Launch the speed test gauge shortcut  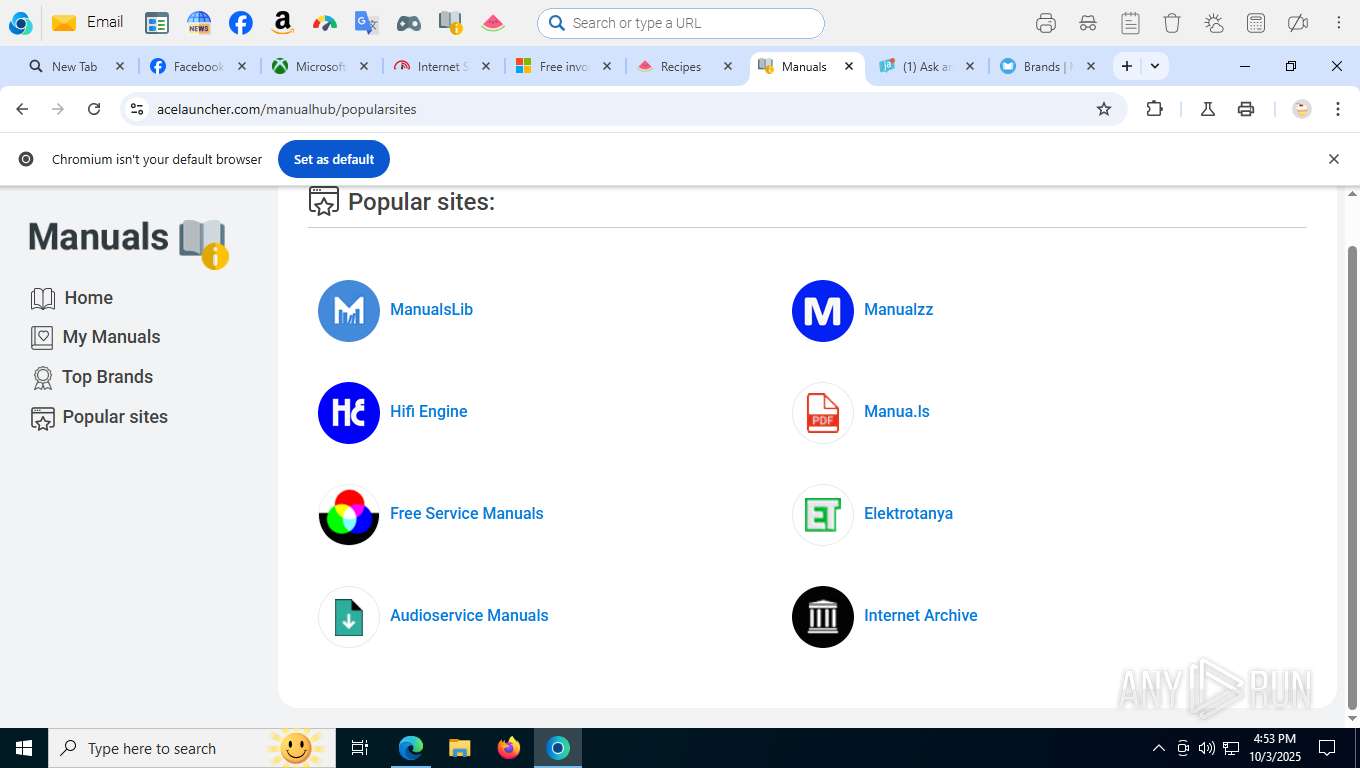pyautogui.click(x=325, y=23)
